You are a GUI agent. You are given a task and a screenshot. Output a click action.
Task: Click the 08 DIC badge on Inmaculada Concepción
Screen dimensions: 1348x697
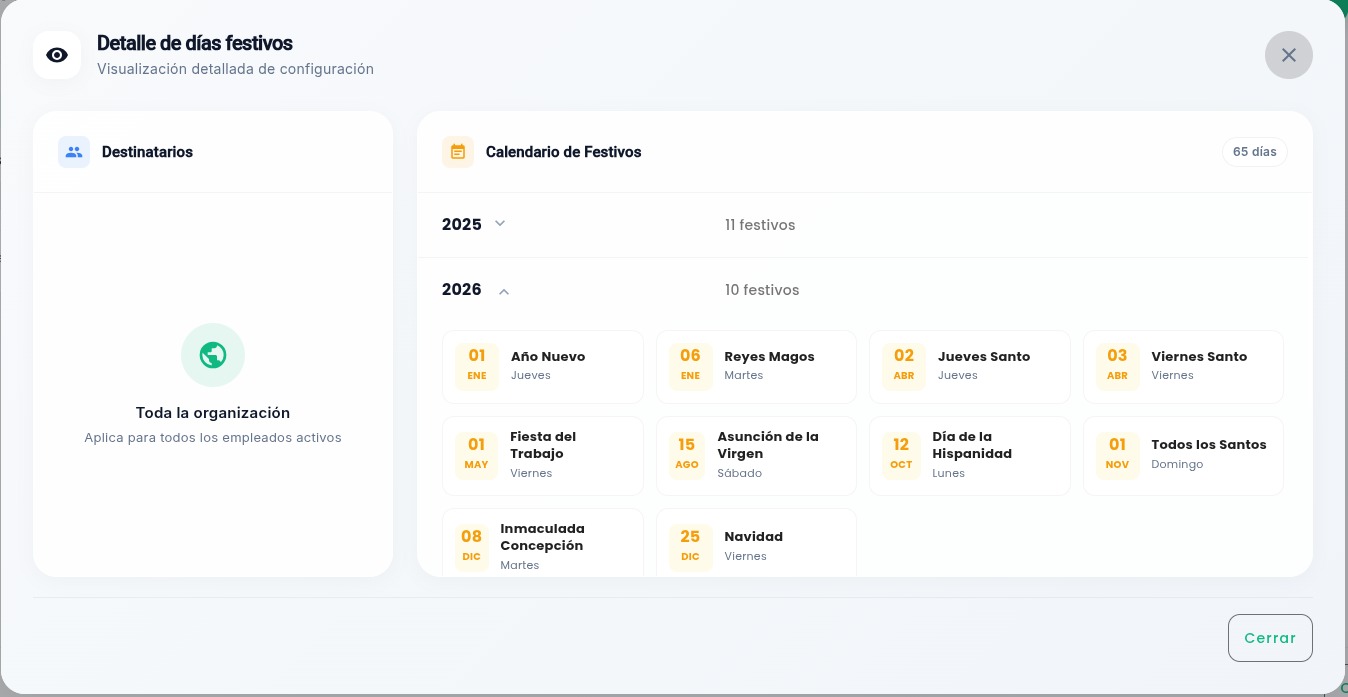pyautogui.click(x=471, y=546)
